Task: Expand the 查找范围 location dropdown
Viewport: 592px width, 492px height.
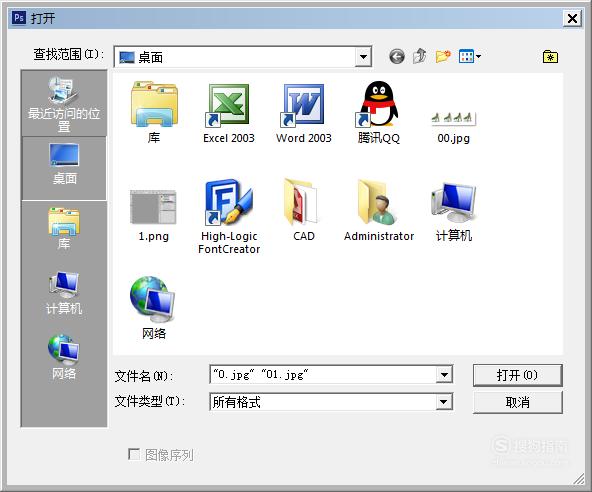Action: [x=363, y=57]
